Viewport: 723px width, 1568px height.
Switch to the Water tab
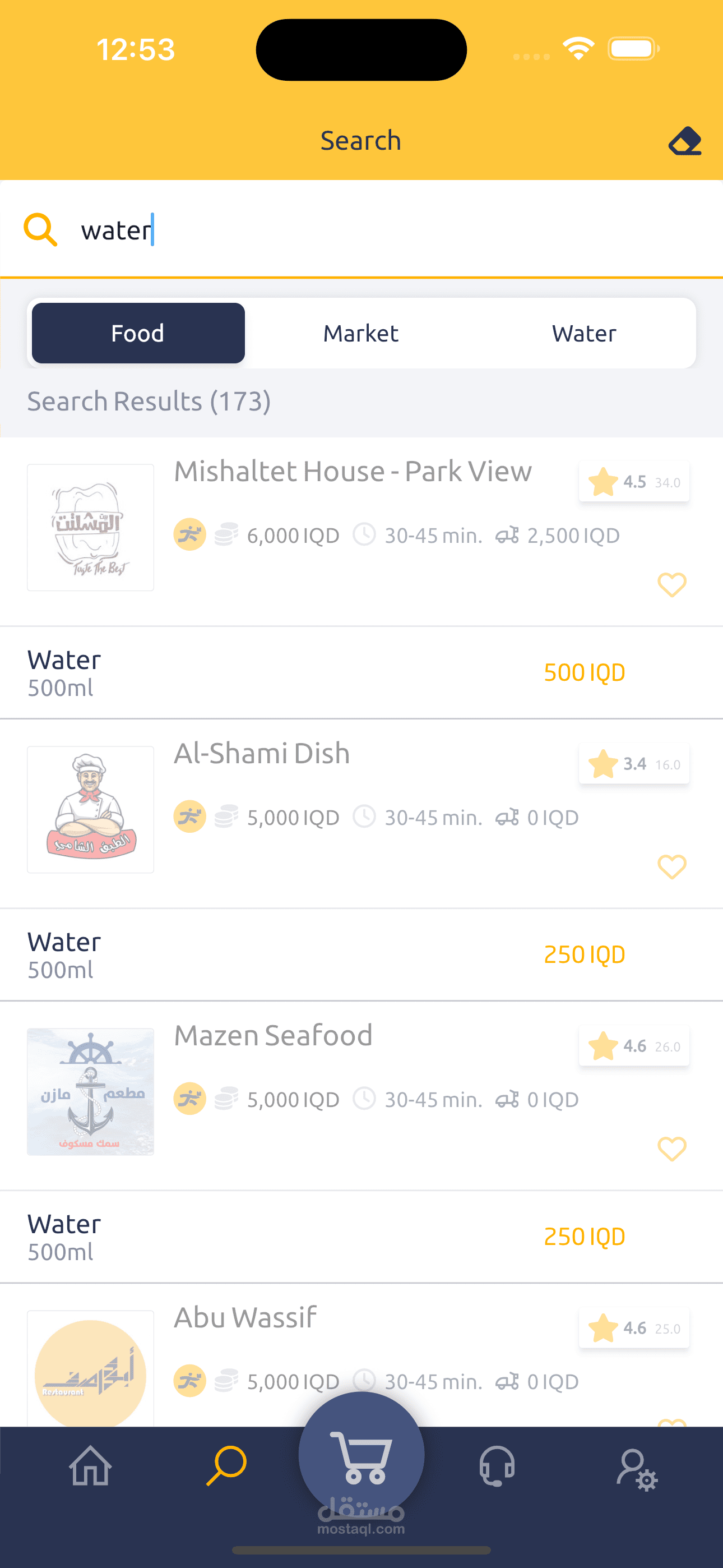pos(583,334)
